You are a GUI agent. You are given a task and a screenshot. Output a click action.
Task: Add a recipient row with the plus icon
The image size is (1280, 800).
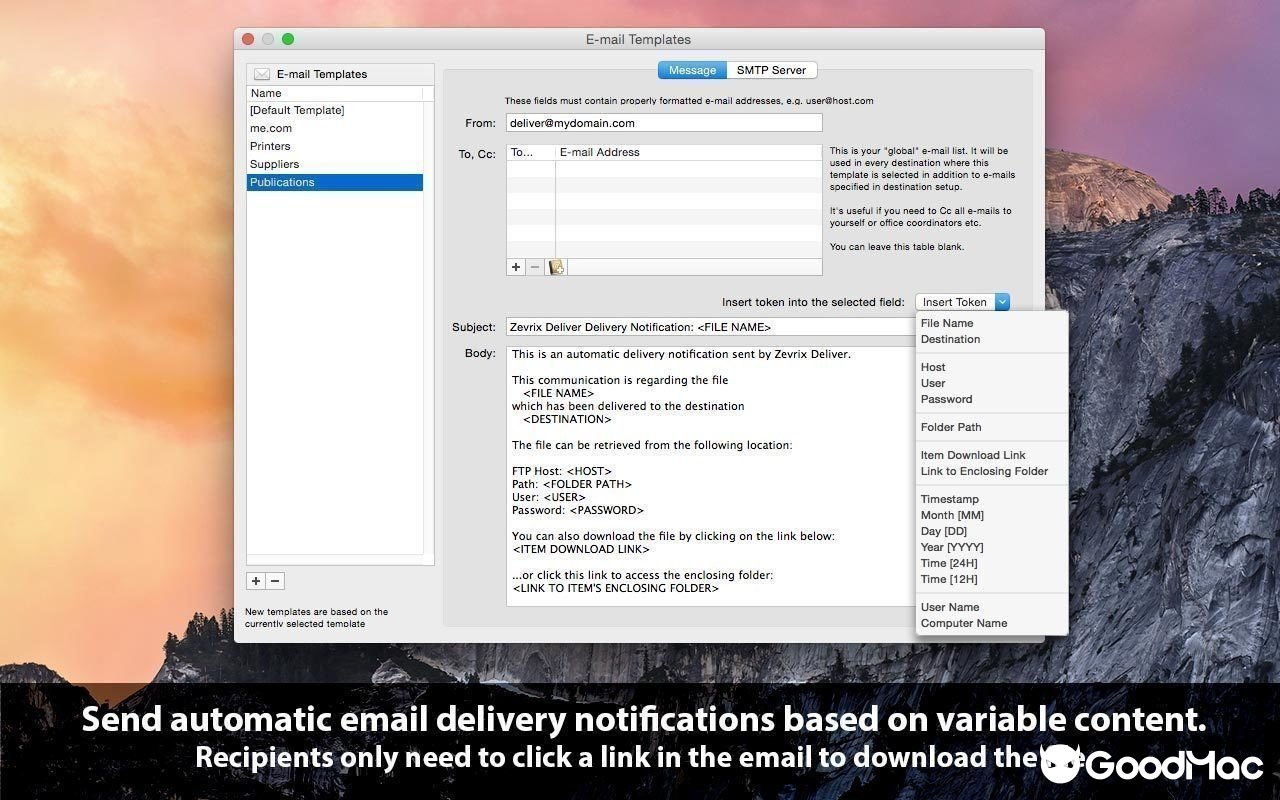515,266
